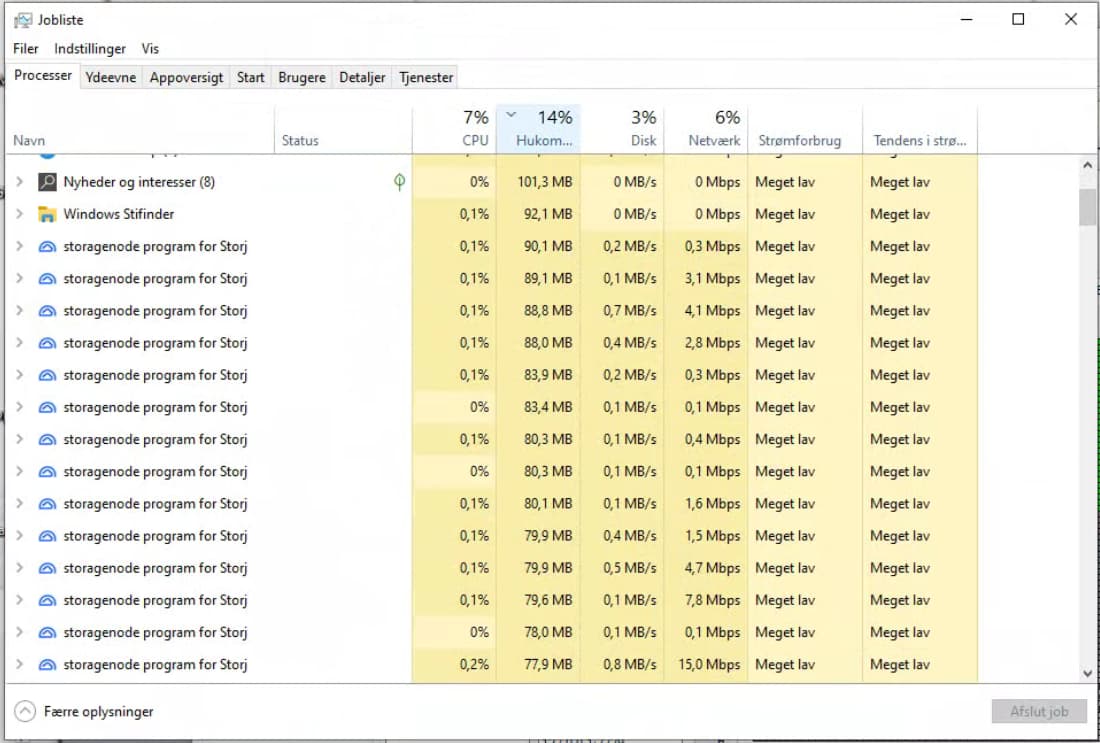
Task: Click the Storj icon on the 90,1 MB row
Action: 47,247
